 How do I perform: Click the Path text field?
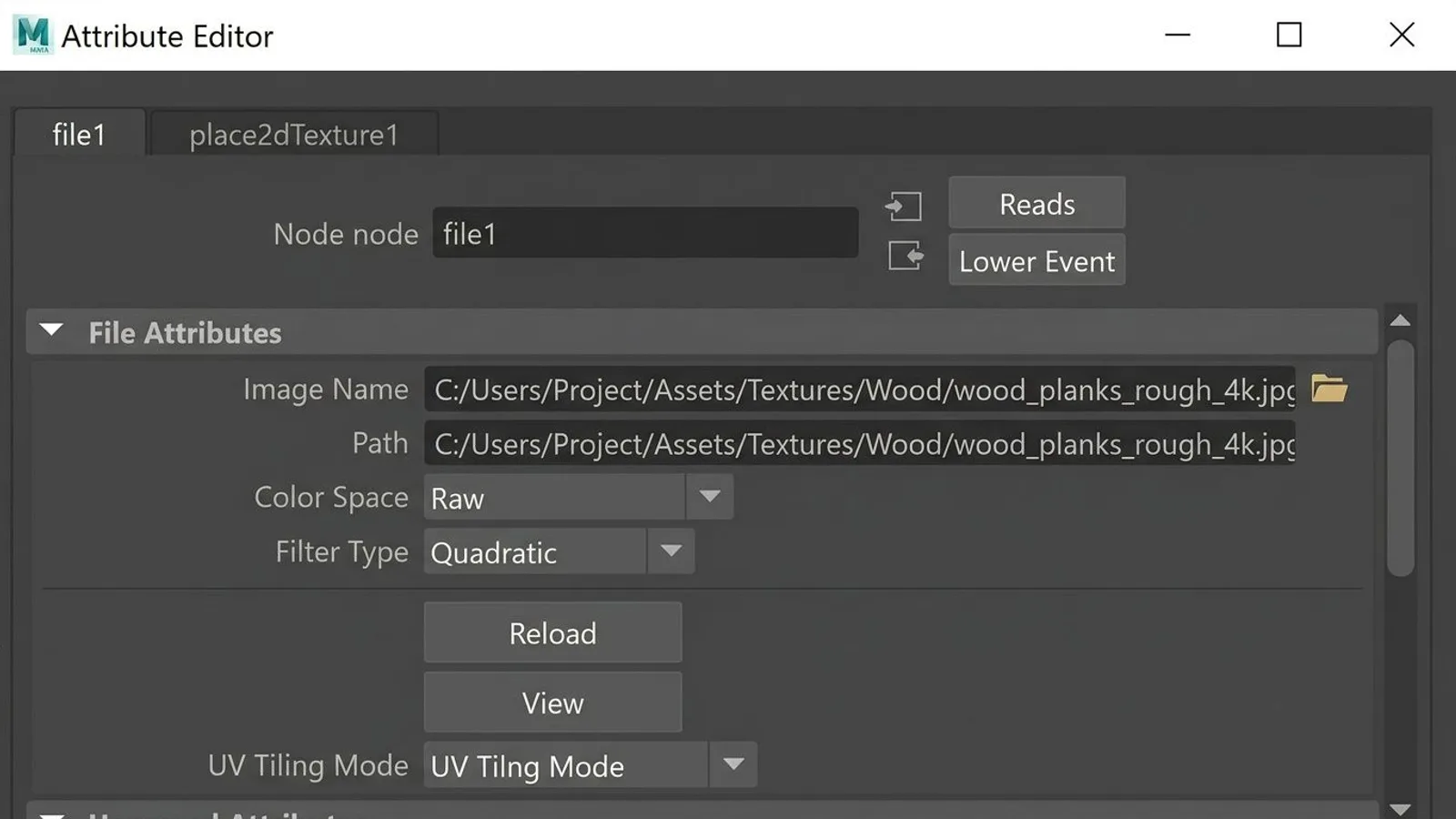pyautogui.click(x=860, y=443)
